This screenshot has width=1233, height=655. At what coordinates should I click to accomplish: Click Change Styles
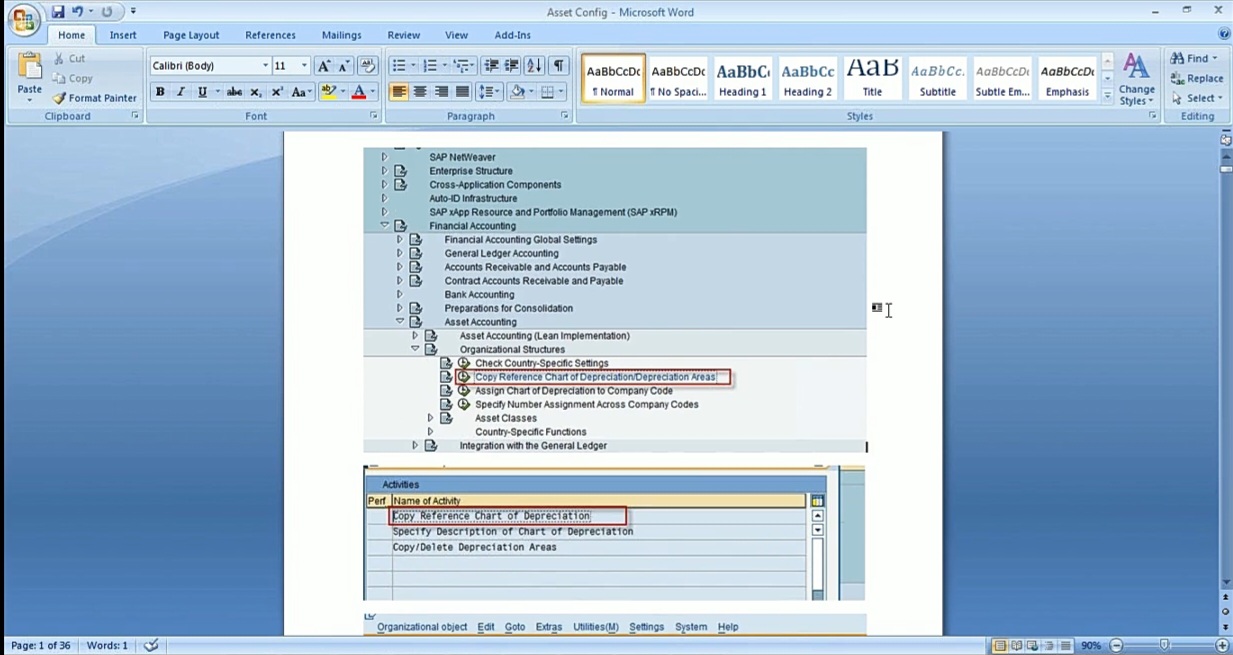tap(1137, 80)
